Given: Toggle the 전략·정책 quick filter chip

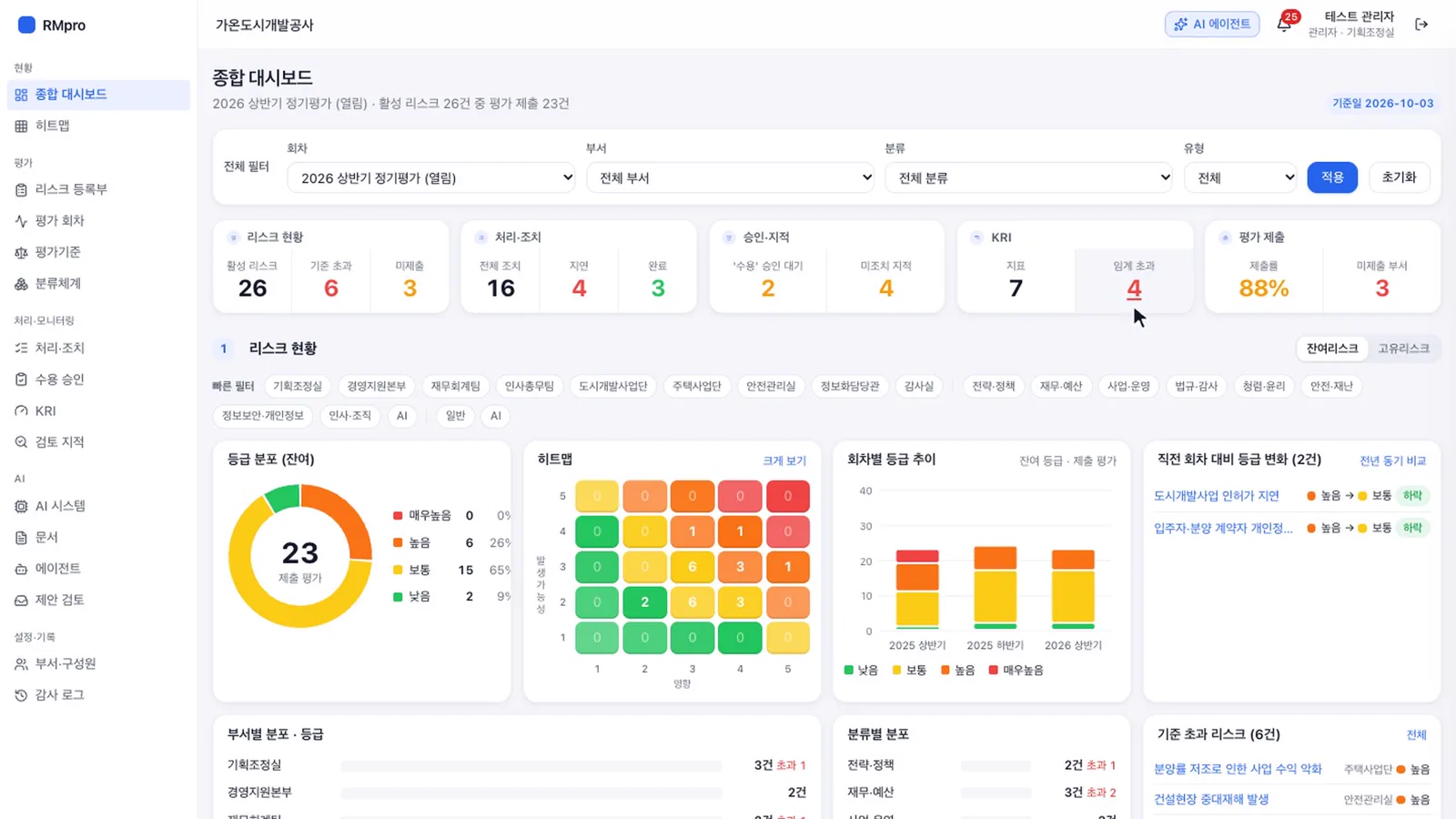Looking at the screenshot, I should pyautogui.click(x=993, y=386).
